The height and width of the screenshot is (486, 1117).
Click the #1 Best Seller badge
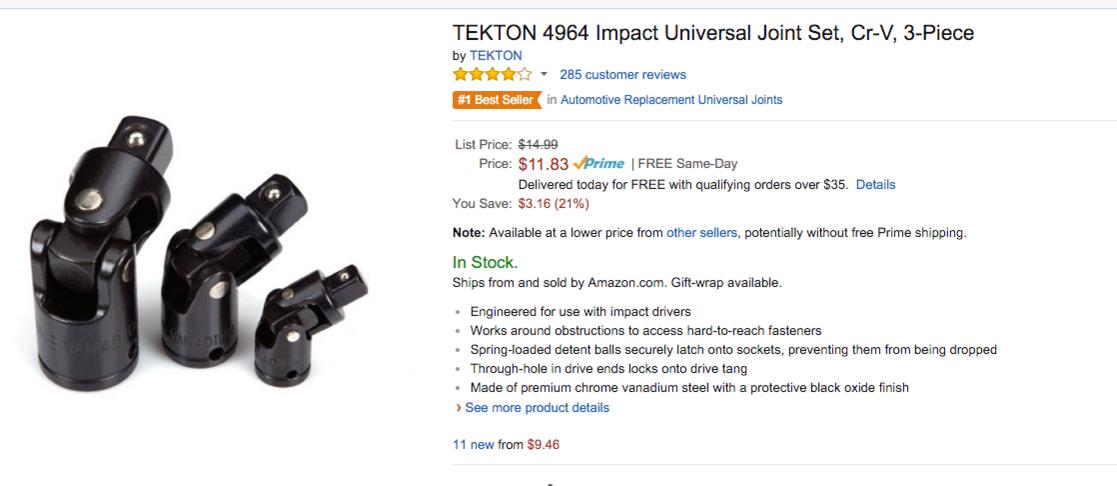497,100
